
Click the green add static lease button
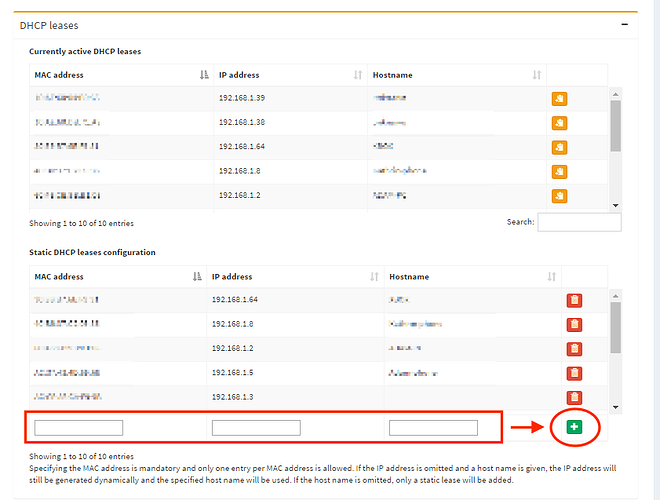click(x=574, y=427)
